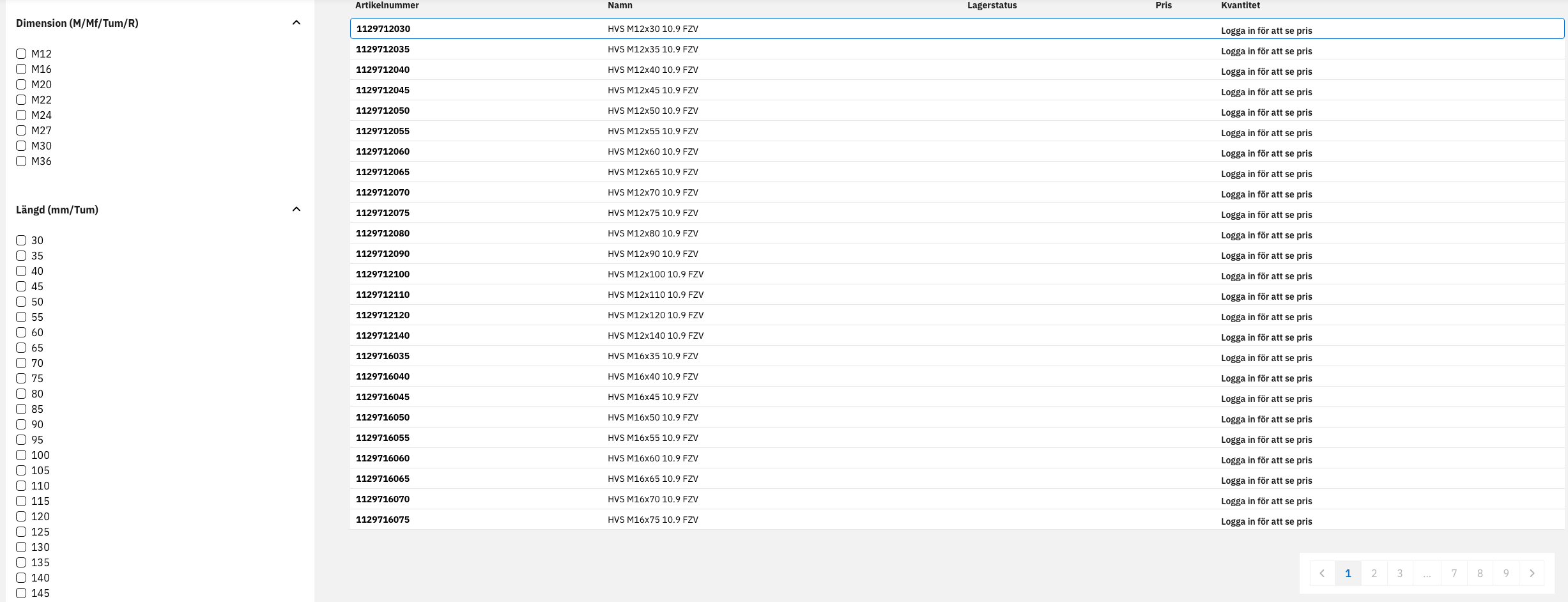Go to next page using right arrow

(x=1532, y=573)
